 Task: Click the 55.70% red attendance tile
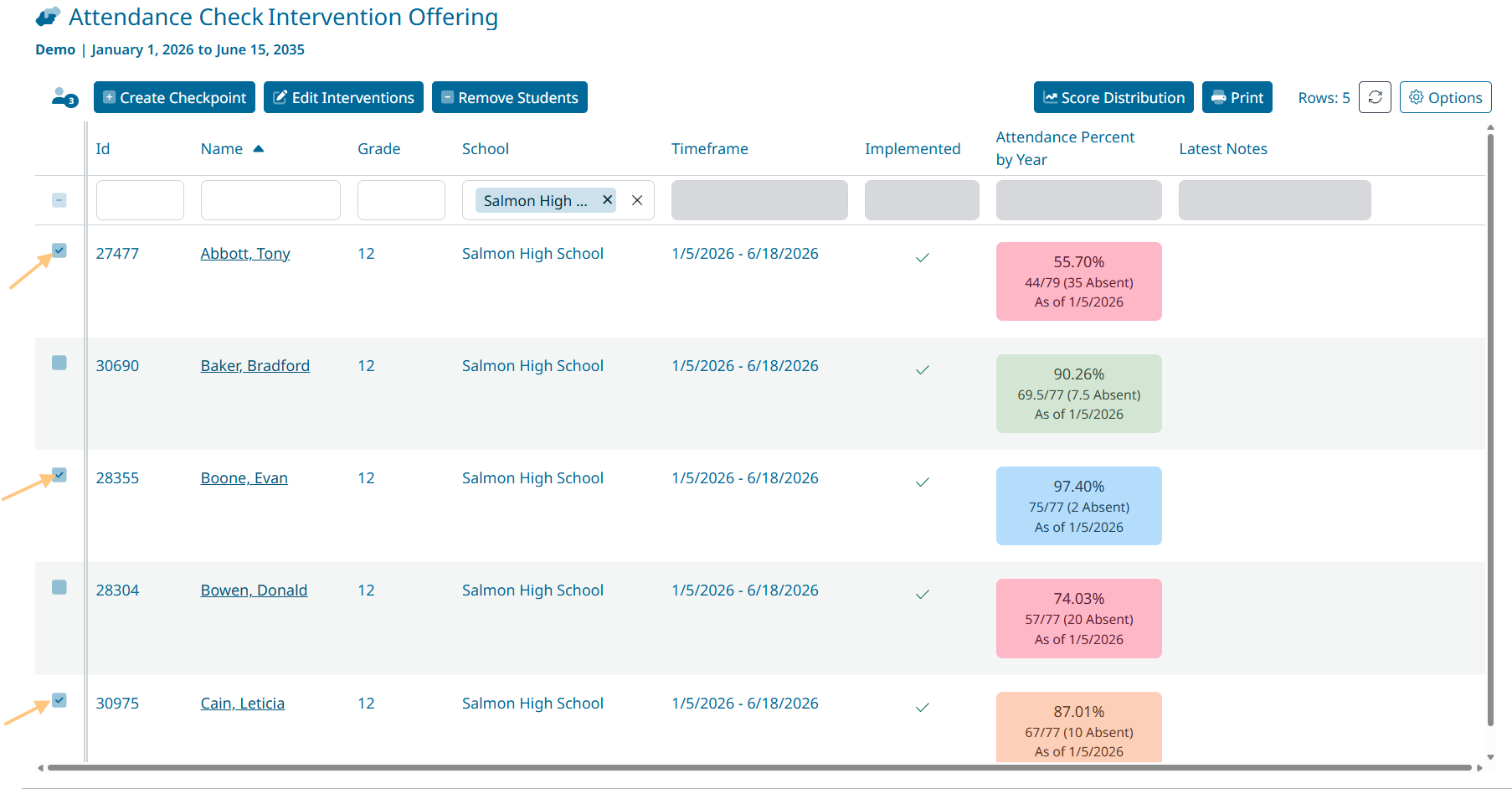point(1078,281)
